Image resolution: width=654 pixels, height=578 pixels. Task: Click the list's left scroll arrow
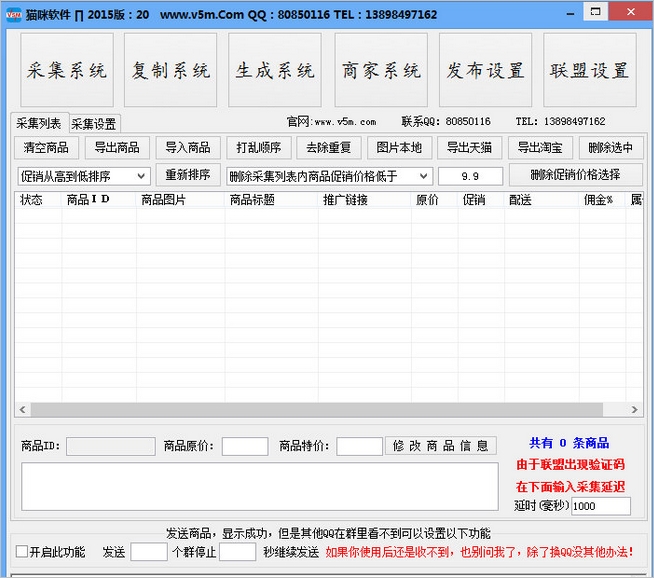[x=23, y=410]
